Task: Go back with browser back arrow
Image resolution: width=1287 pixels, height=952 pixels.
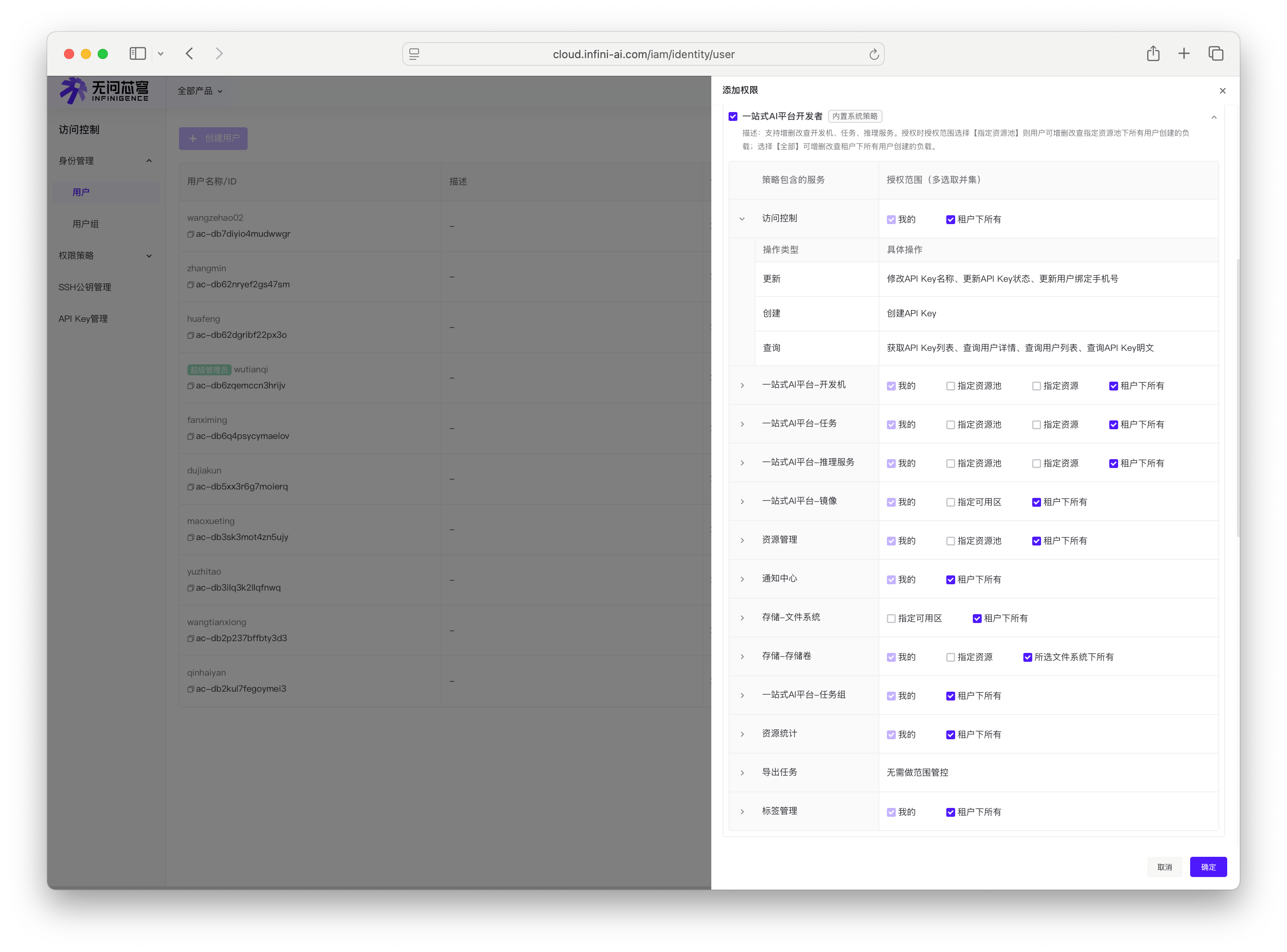Action: pyautogui.click(x=190, y=53)
